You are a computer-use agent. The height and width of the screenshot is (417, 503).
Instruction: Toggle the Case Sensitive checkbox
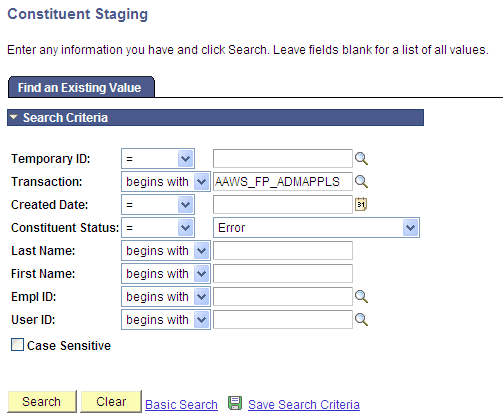click(x=17, y=345)
